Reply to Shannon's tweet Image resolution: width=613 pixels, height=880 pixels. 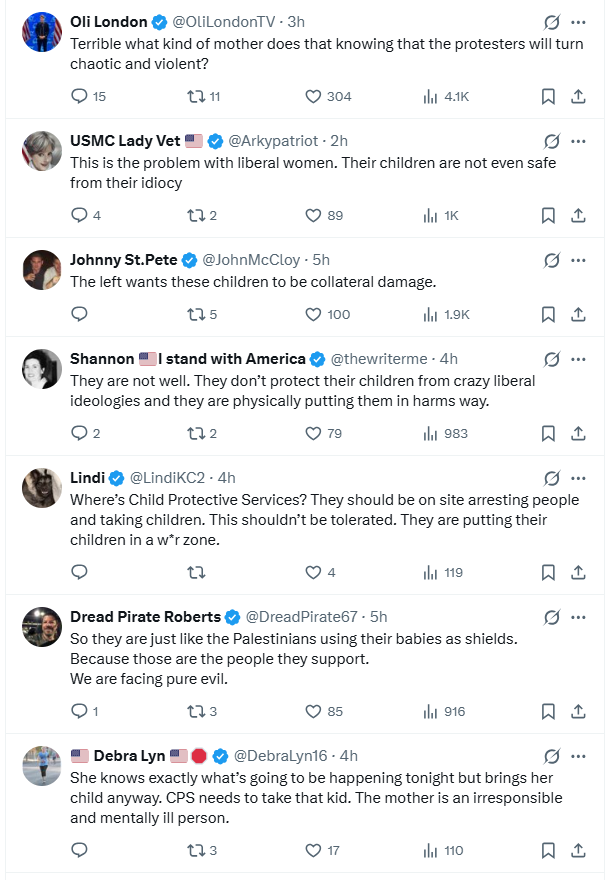[81, 433]
